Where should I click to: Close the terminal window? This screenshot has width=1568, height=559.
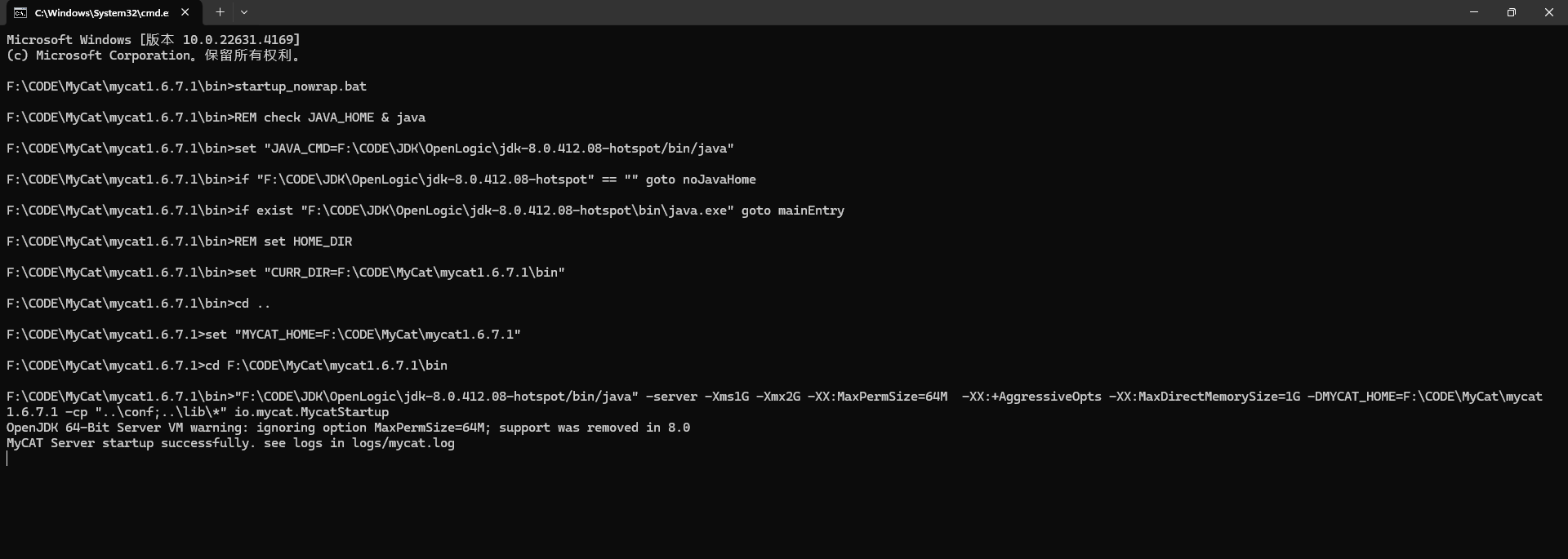pyautogui.click(x=1548, y=12)
